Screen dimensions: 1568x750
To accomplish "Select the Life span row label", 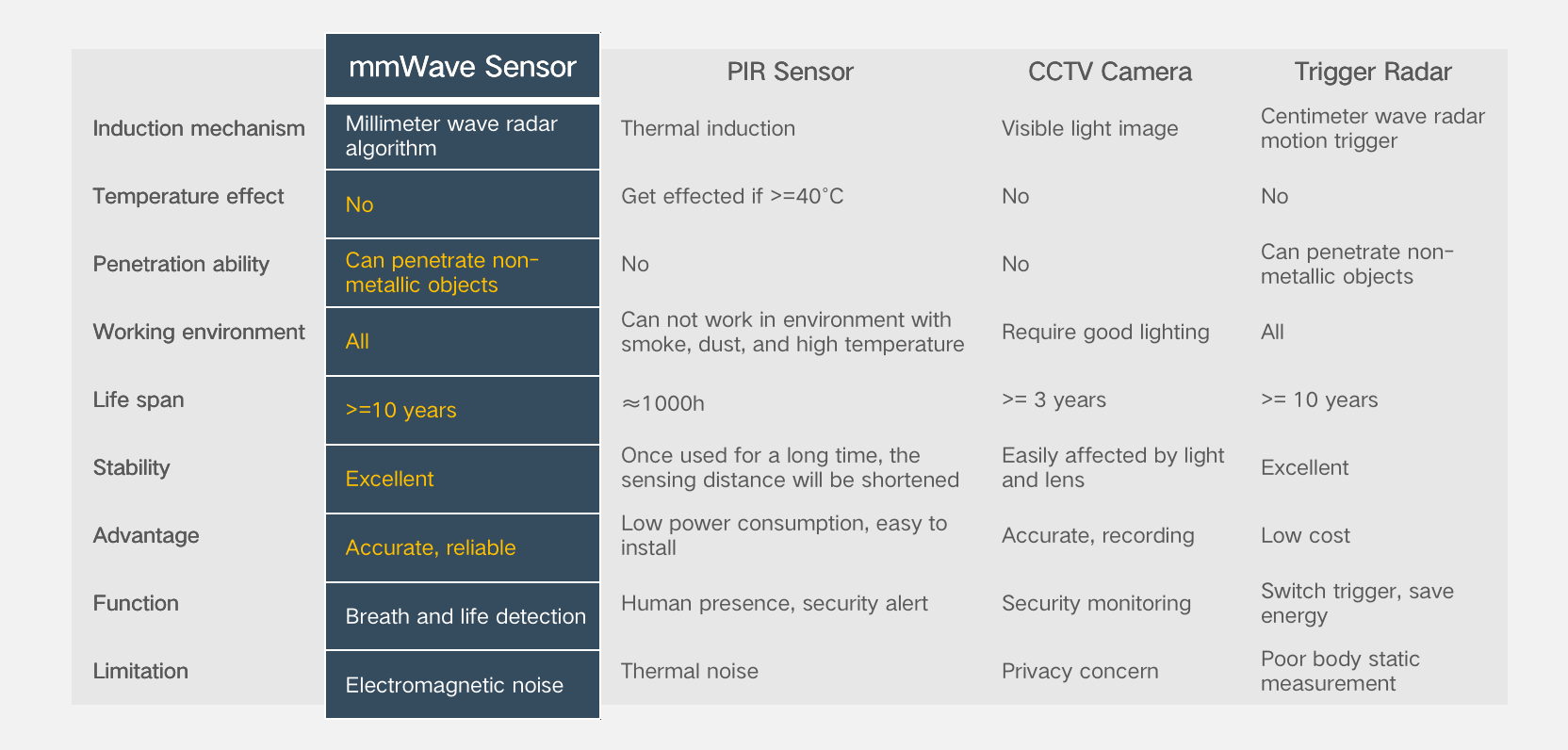I will coord(139,399).
